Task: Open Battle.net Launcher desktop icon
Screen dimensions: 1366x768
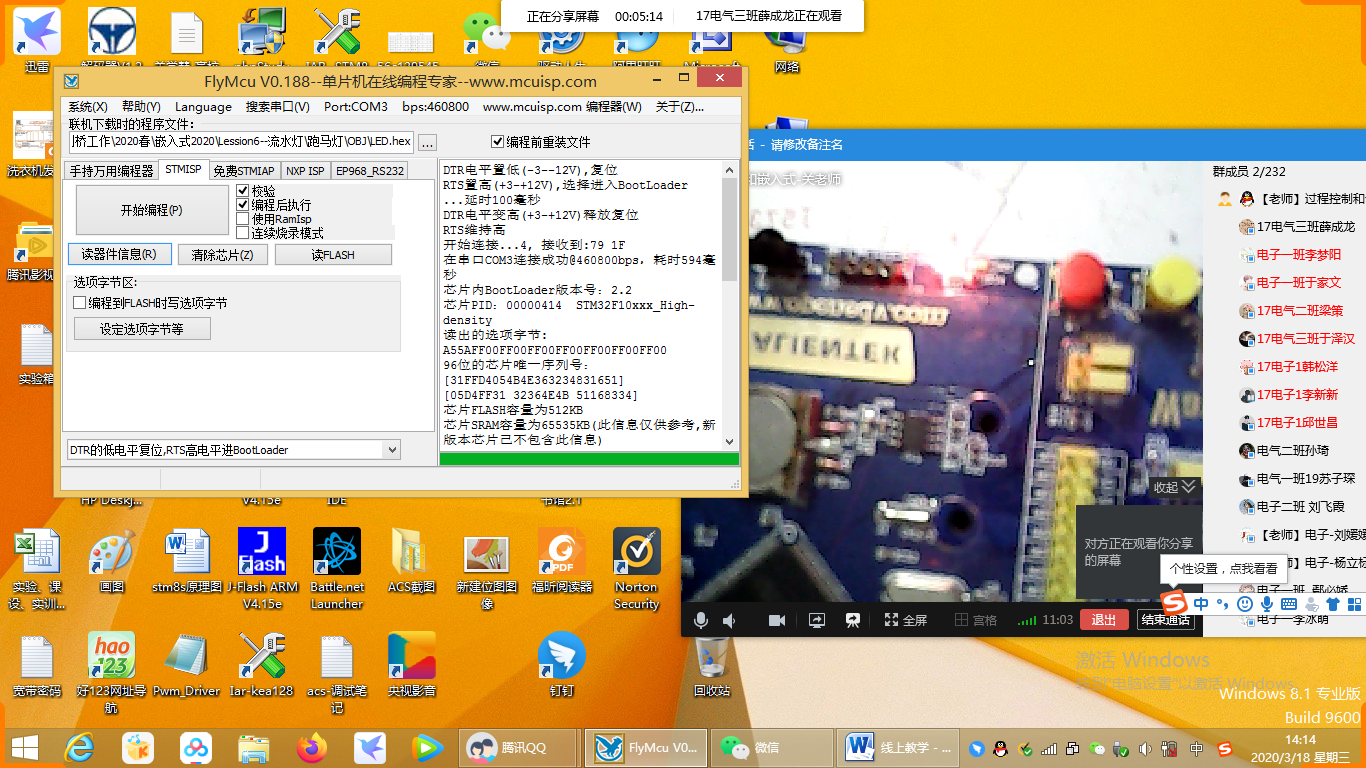Action: coord(337,569)
